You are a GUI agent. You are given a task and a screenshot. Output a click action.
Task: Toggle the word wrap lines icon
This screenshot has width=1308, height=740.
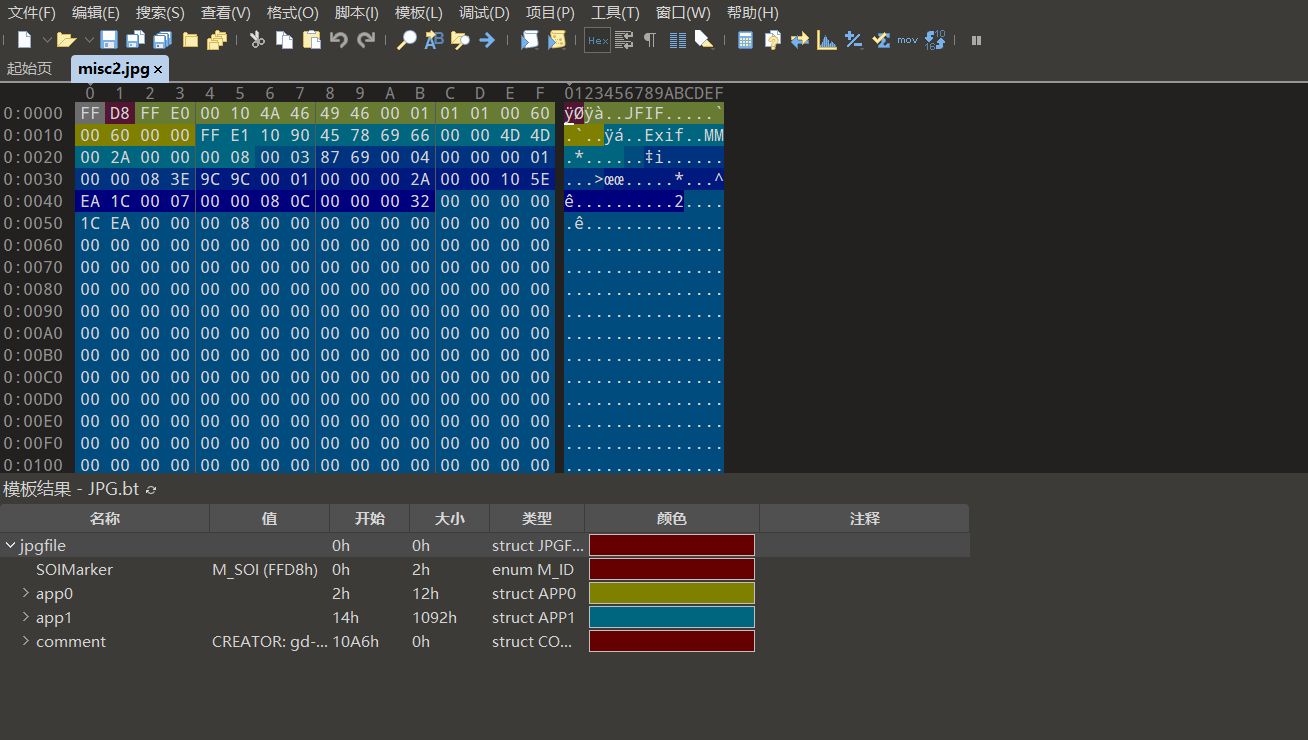click(624, 40)
